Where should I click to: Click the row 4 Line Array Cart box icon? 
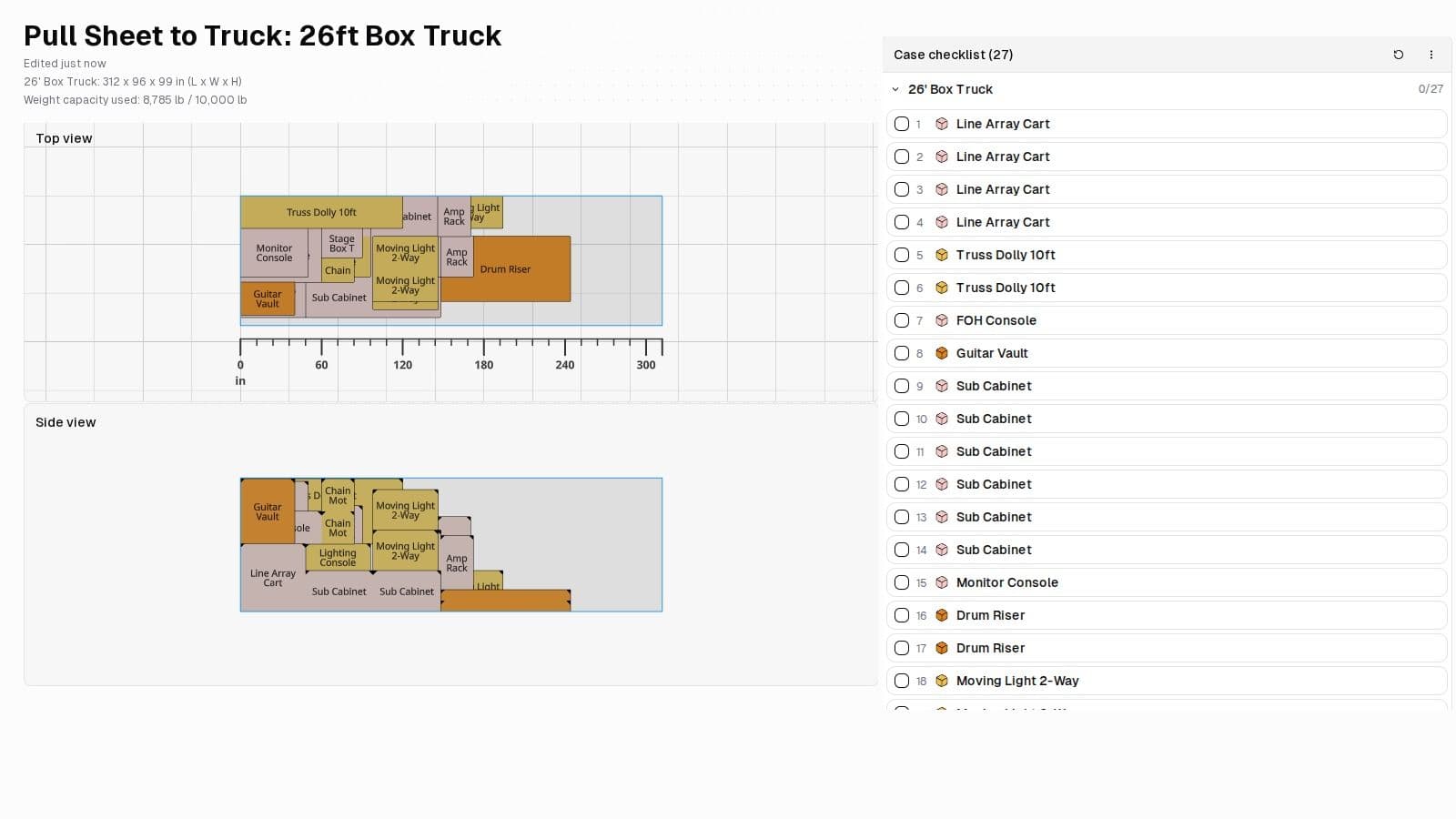pos(942,222)
